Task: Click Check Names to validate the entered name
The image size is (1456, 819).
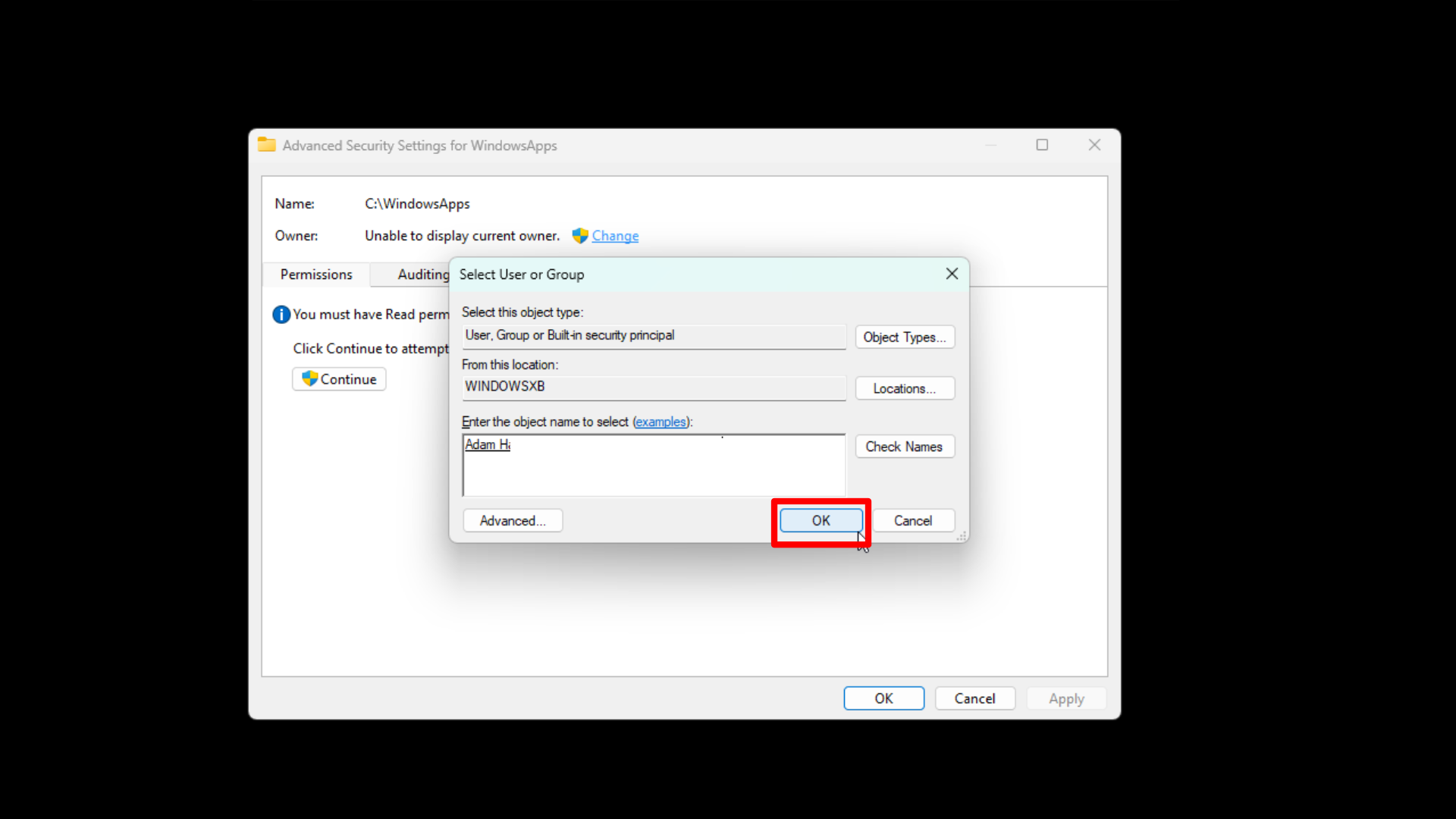Action: click(x=905, y=447)
